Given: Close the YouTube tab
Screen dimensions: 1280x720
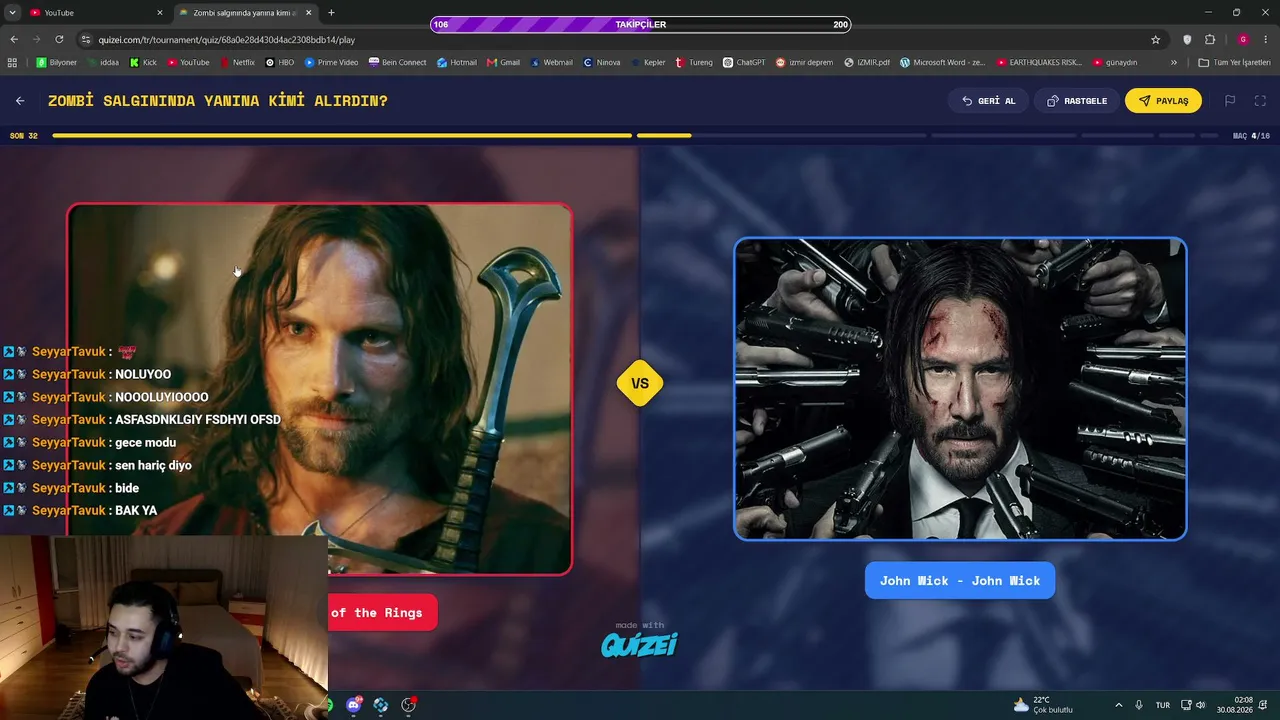Looking at the screenshot, I should [160, 13].
